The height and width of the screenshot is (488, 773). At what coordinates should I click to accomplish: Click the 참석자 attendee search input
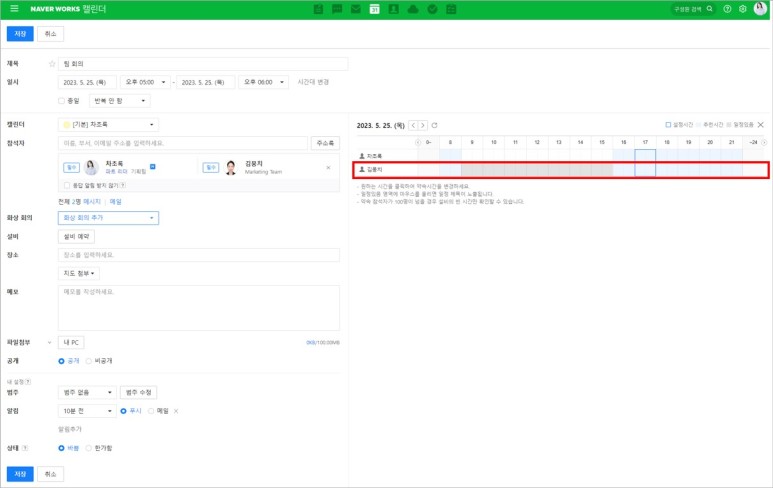183,143
